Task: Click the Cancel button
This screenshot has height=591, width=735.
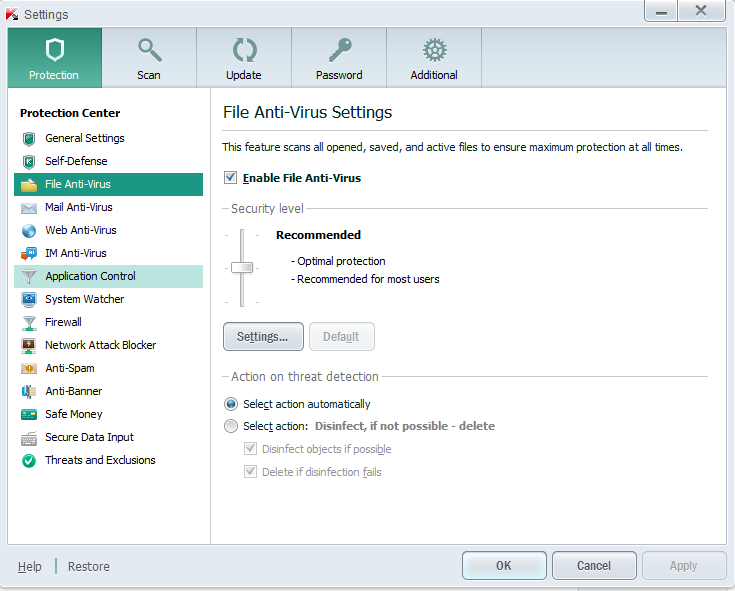Action: click(x=594, y=566)
